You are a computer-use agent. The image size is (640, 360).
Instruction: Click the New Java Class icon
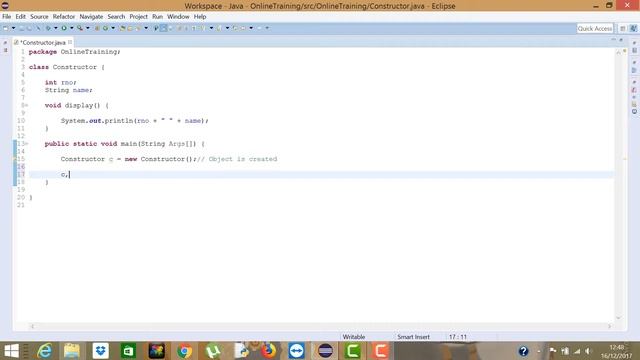(x=105, y=28)
